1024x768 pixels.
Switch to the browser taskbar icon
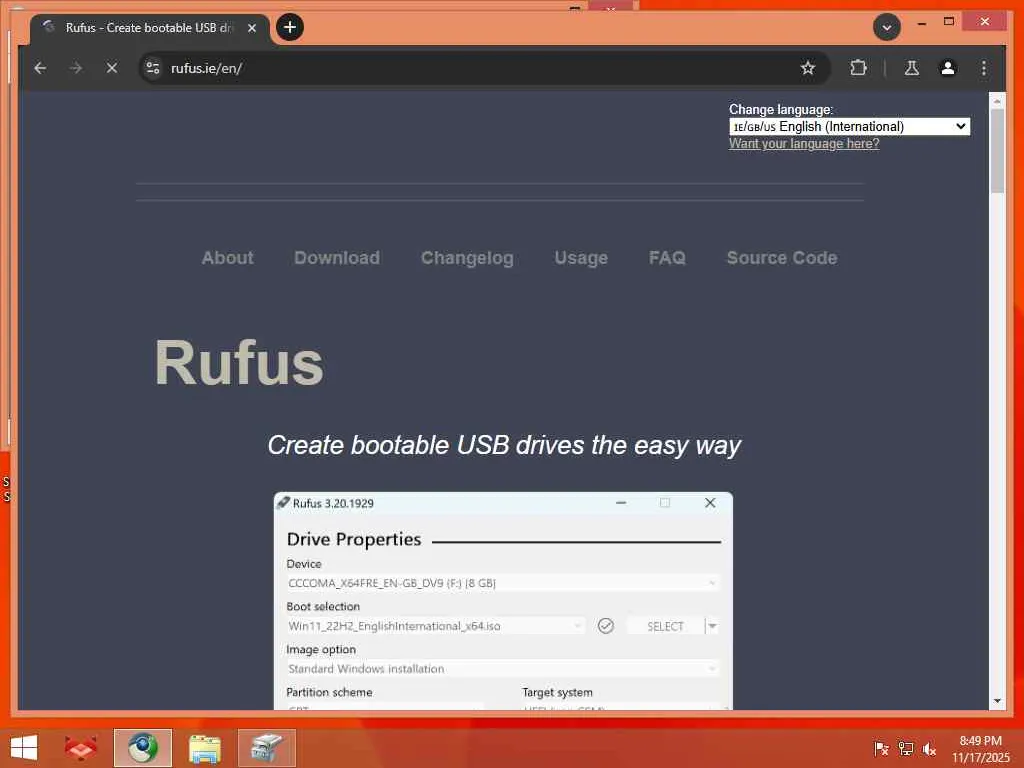(x=142, y=748)
